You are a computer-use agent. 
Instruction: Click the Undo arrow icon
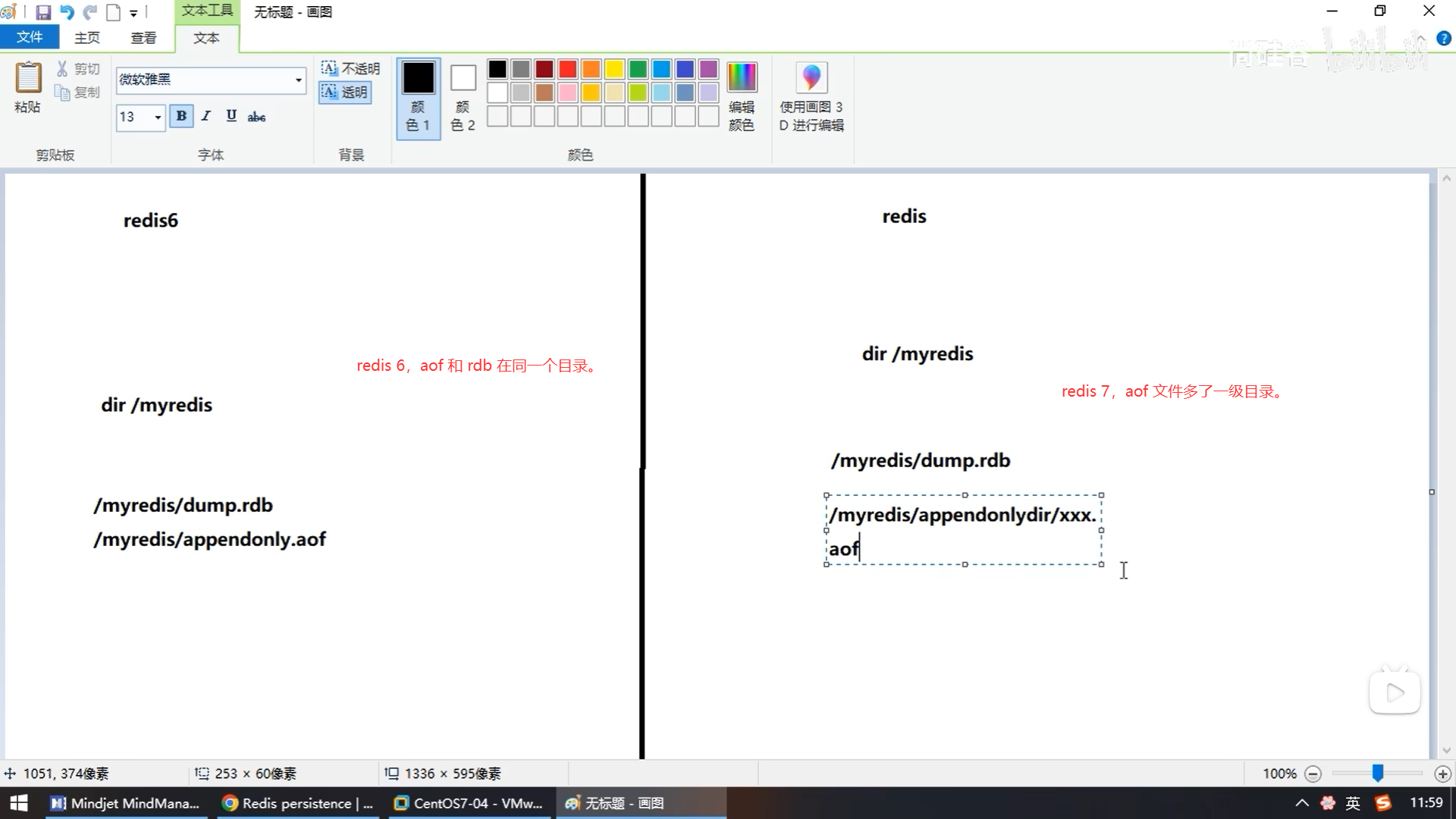click(x=67, y=12)
